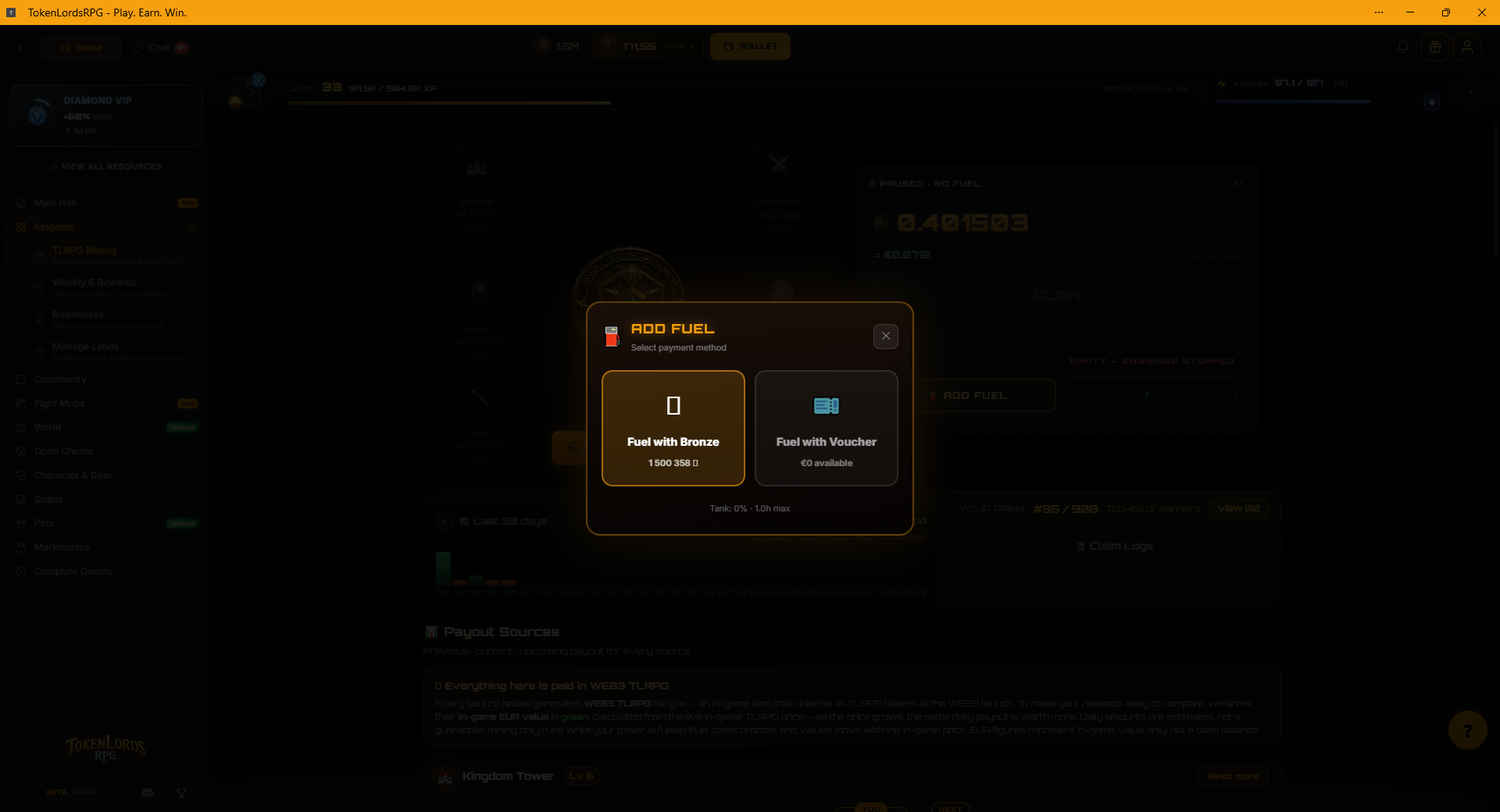The width and height of the screenshot is (1500, 812).
Task: Click the Payout Sources heading
Action: pyautogui.click(x=502, y=632)
